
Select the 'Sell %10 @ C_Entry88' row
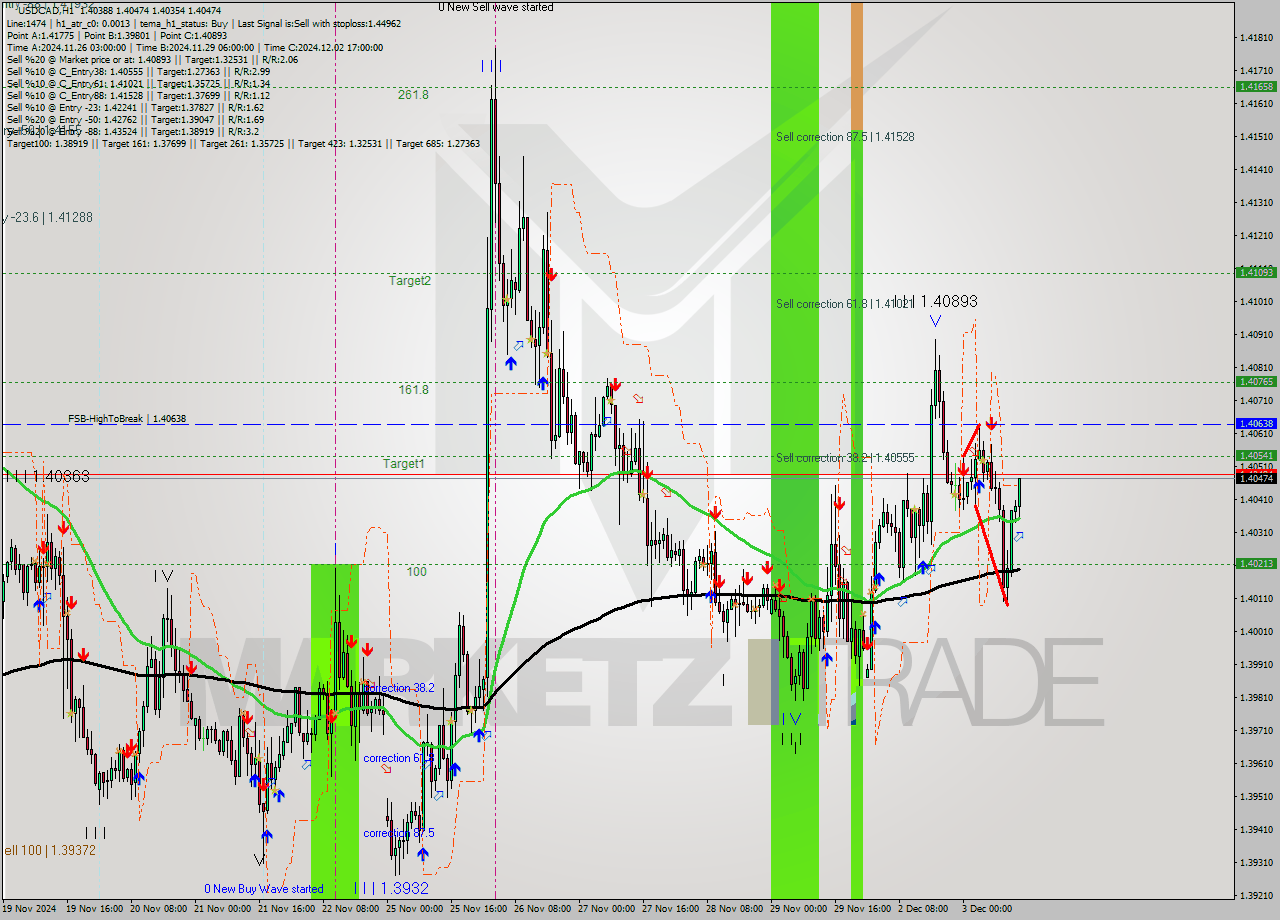click(138, 95)
